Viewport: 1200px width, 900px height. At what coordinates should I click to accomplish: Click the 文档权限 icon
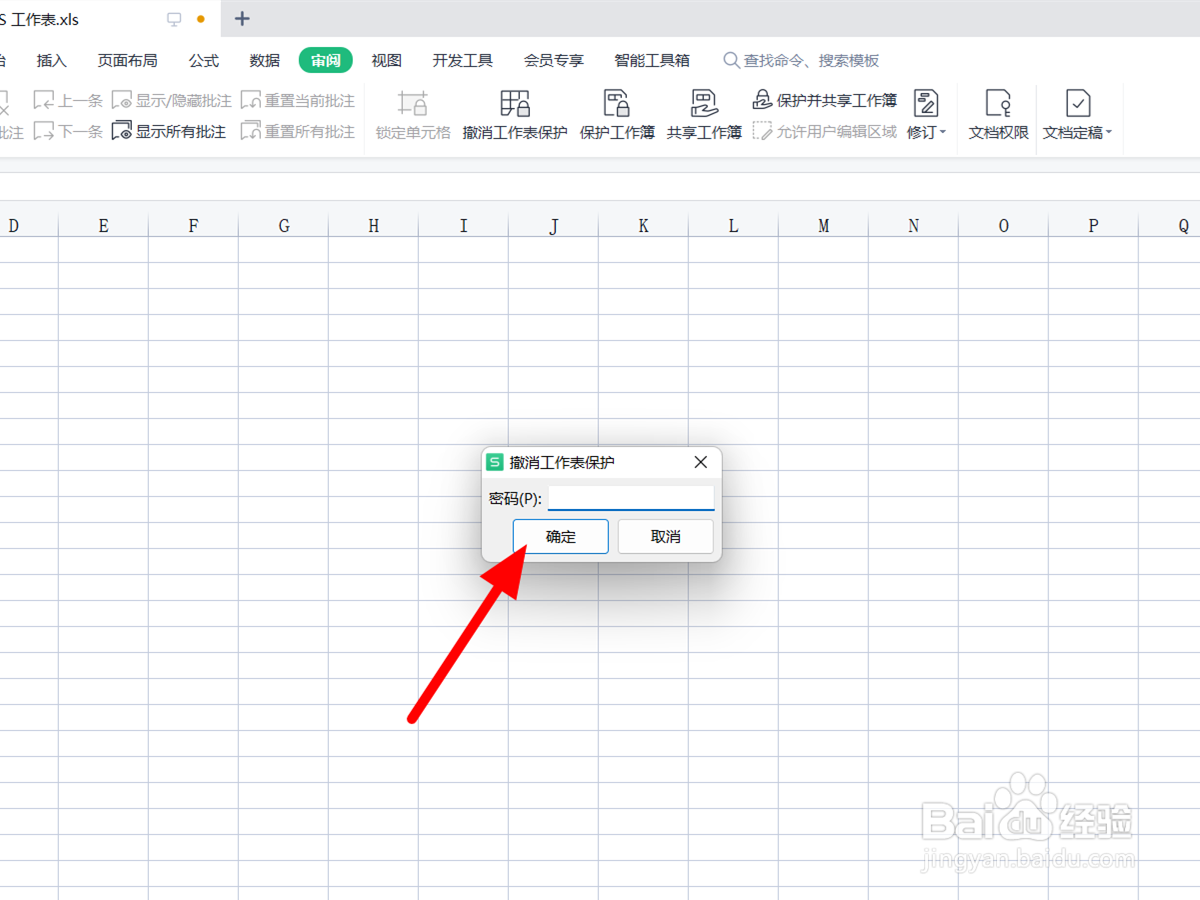coord(998,103)
